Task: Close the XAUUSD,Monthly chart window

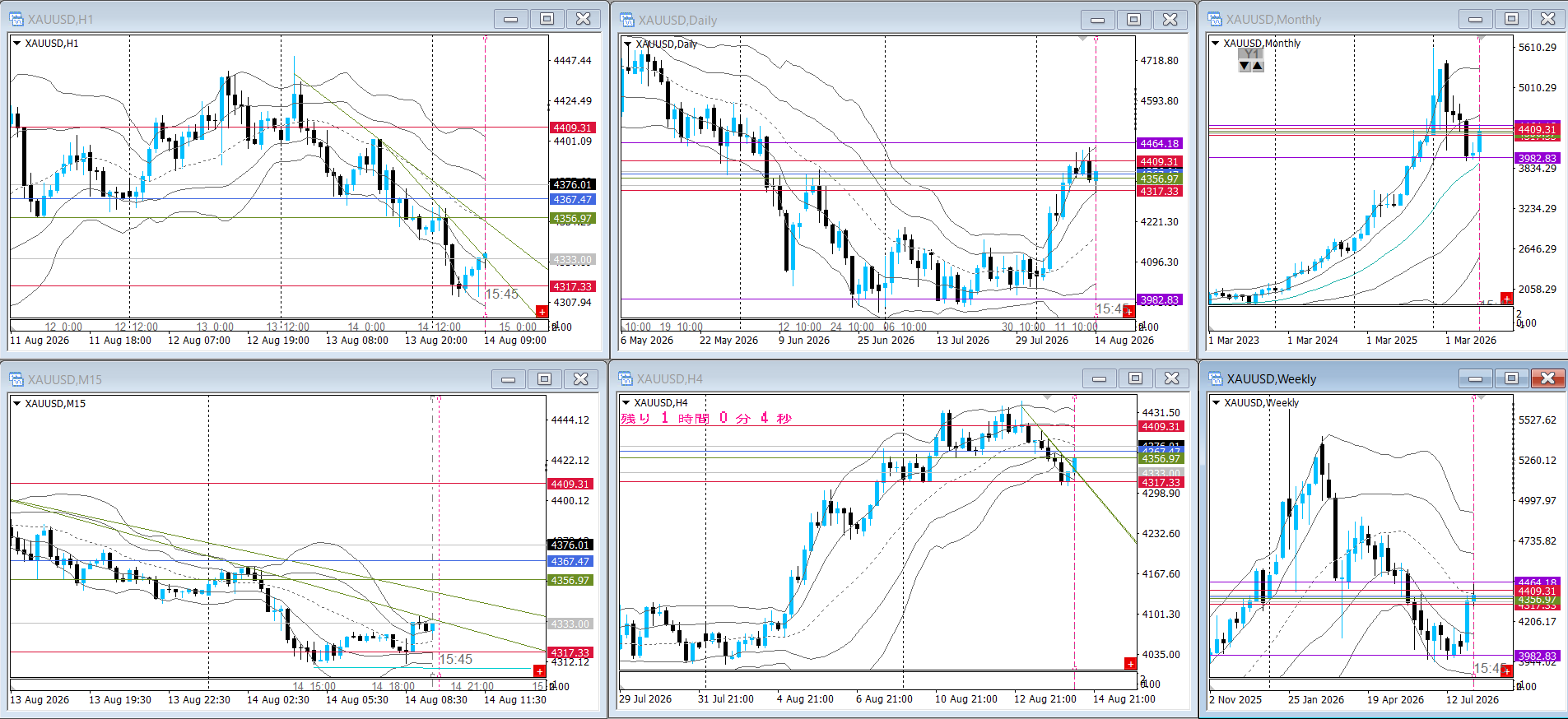Action: click(x=1548, y=19)
